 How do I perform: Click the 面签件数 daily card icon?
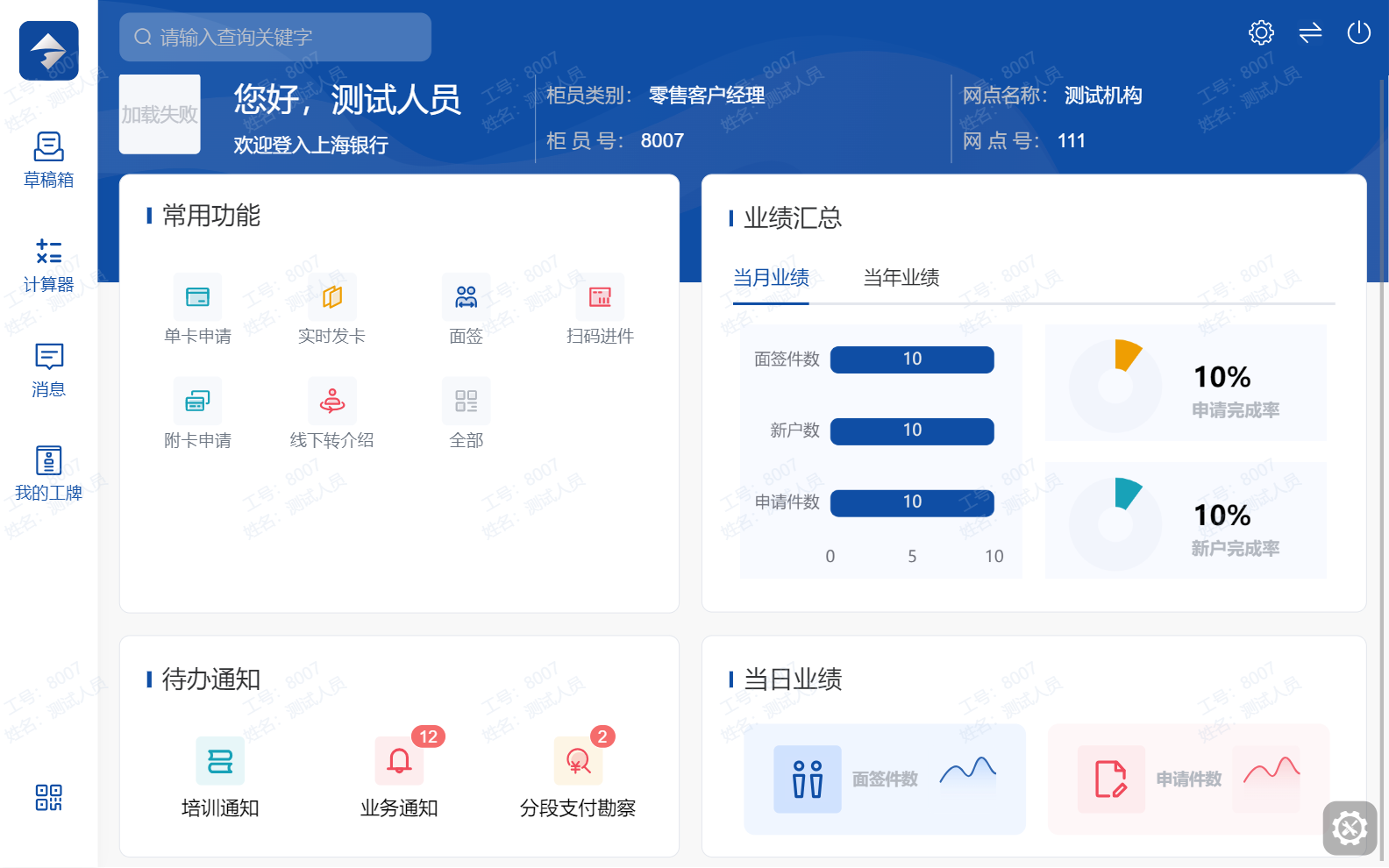[x=808, y=779]
